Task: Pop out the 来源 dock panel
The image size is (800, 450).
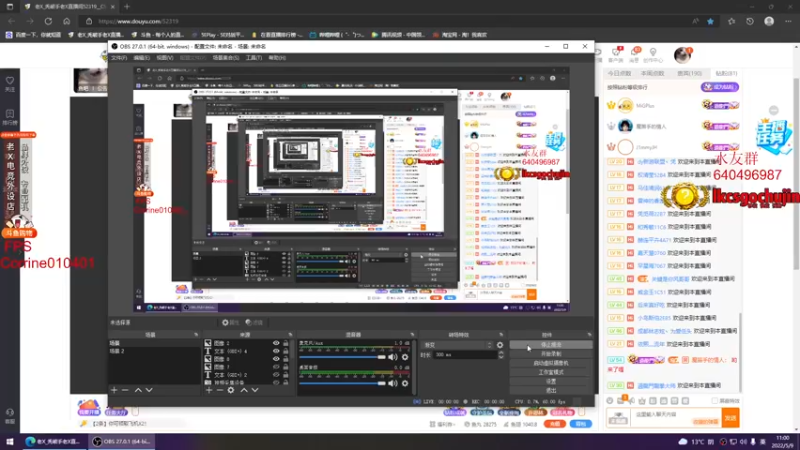Action: coord(290,335)
